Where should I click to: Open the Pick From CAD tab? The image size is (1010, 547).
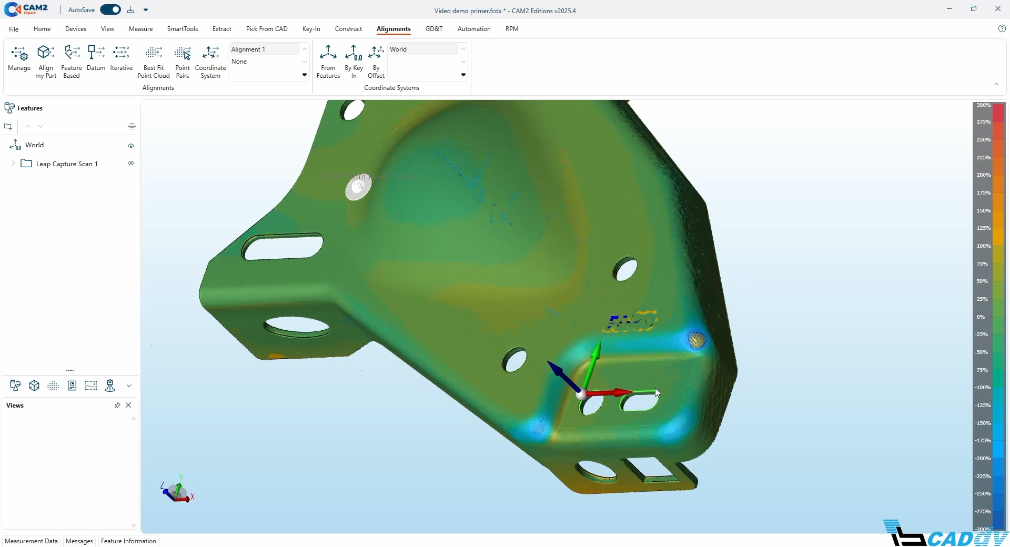tap(267, 29)
